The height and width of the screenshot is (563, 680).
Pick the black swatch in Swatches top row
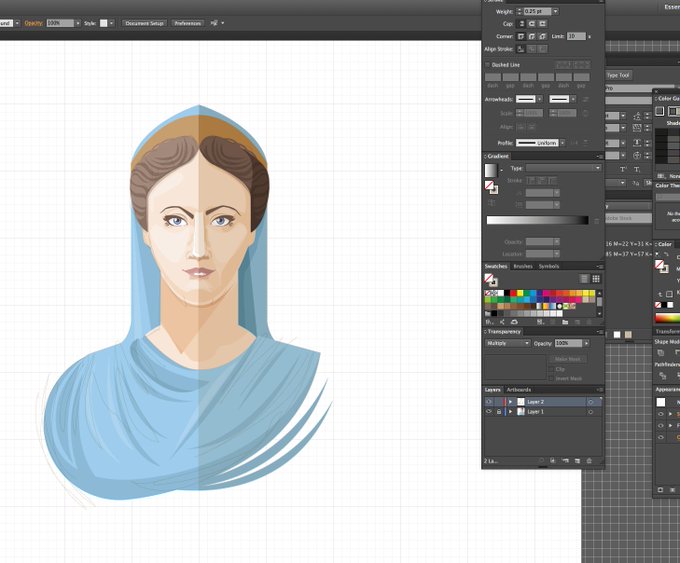coord(507,293)
